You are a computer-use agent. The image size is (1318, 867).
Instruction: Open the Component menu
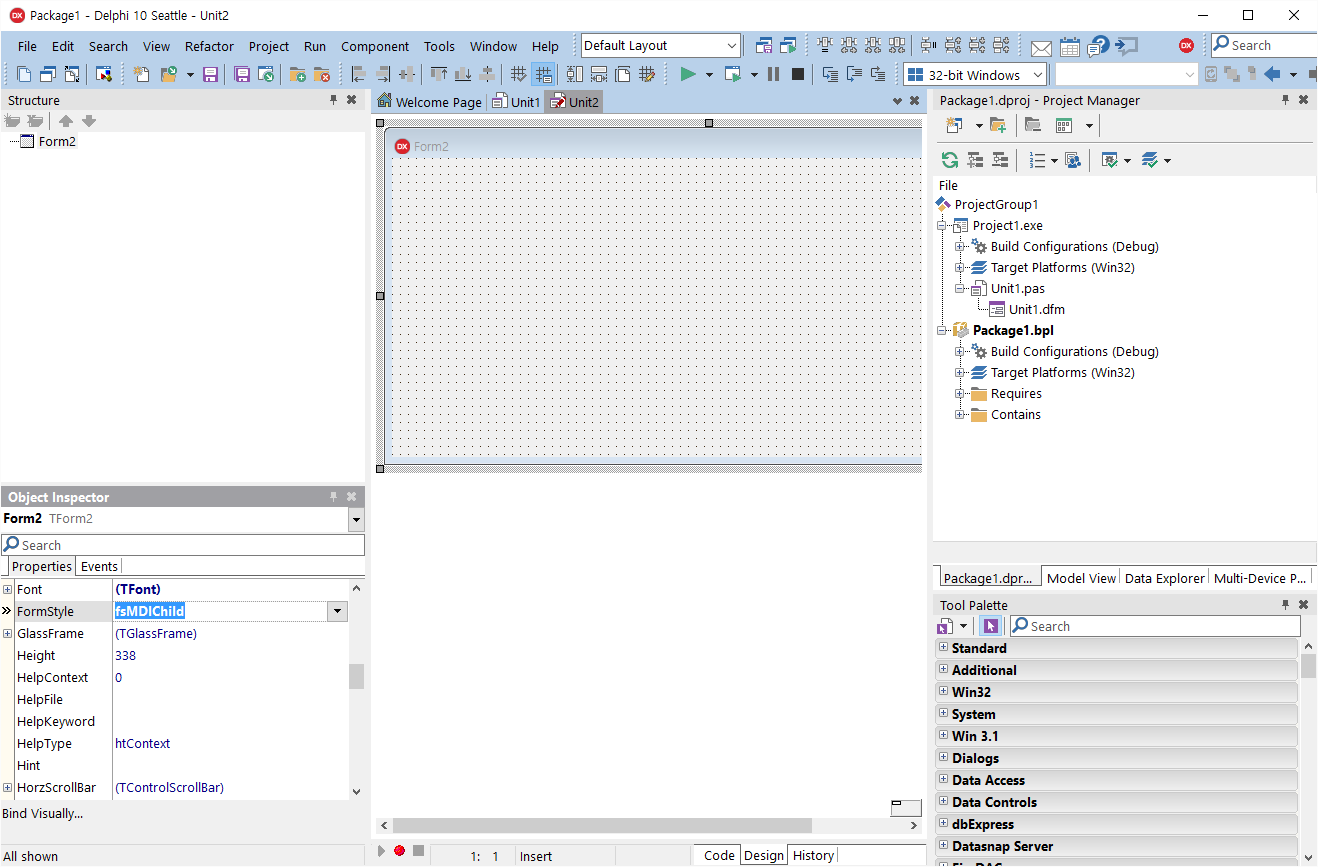coord(375,46)
